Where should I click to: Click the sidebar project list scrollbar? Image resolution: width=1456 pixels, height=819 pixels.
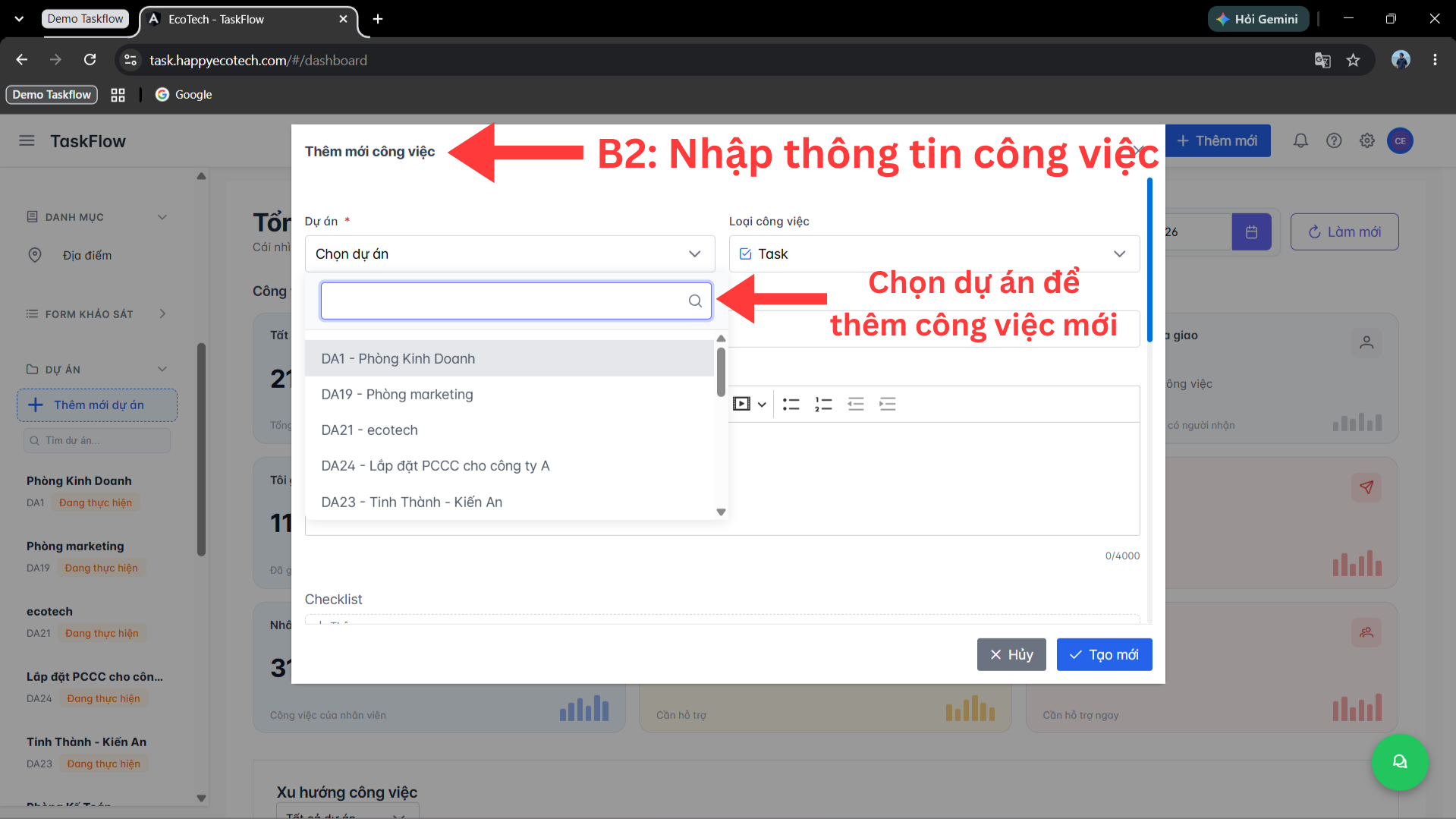coord(201,449)
